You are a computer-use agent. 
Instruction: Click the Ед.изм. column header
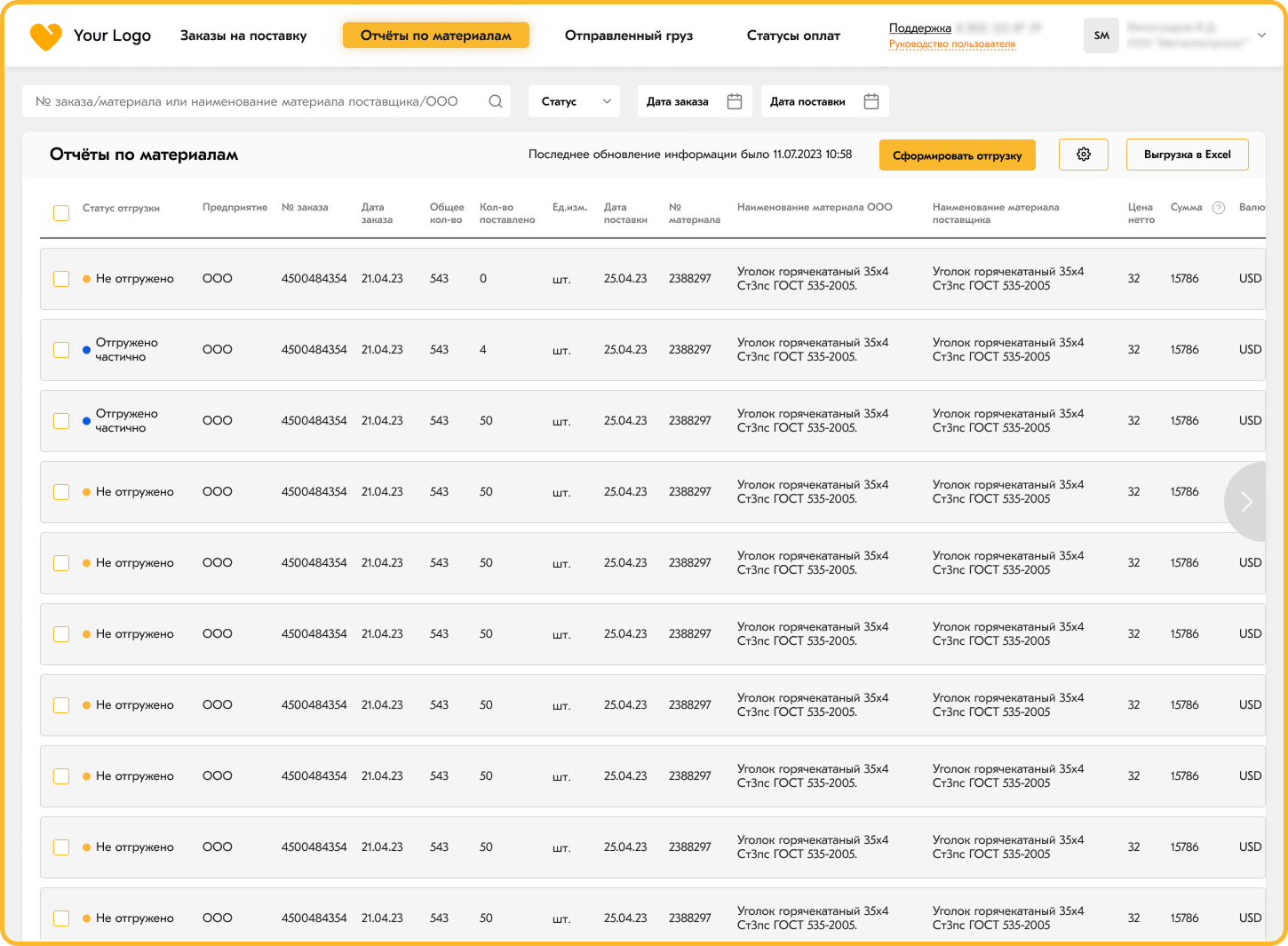pyautogui.click(x=570, y=207)
